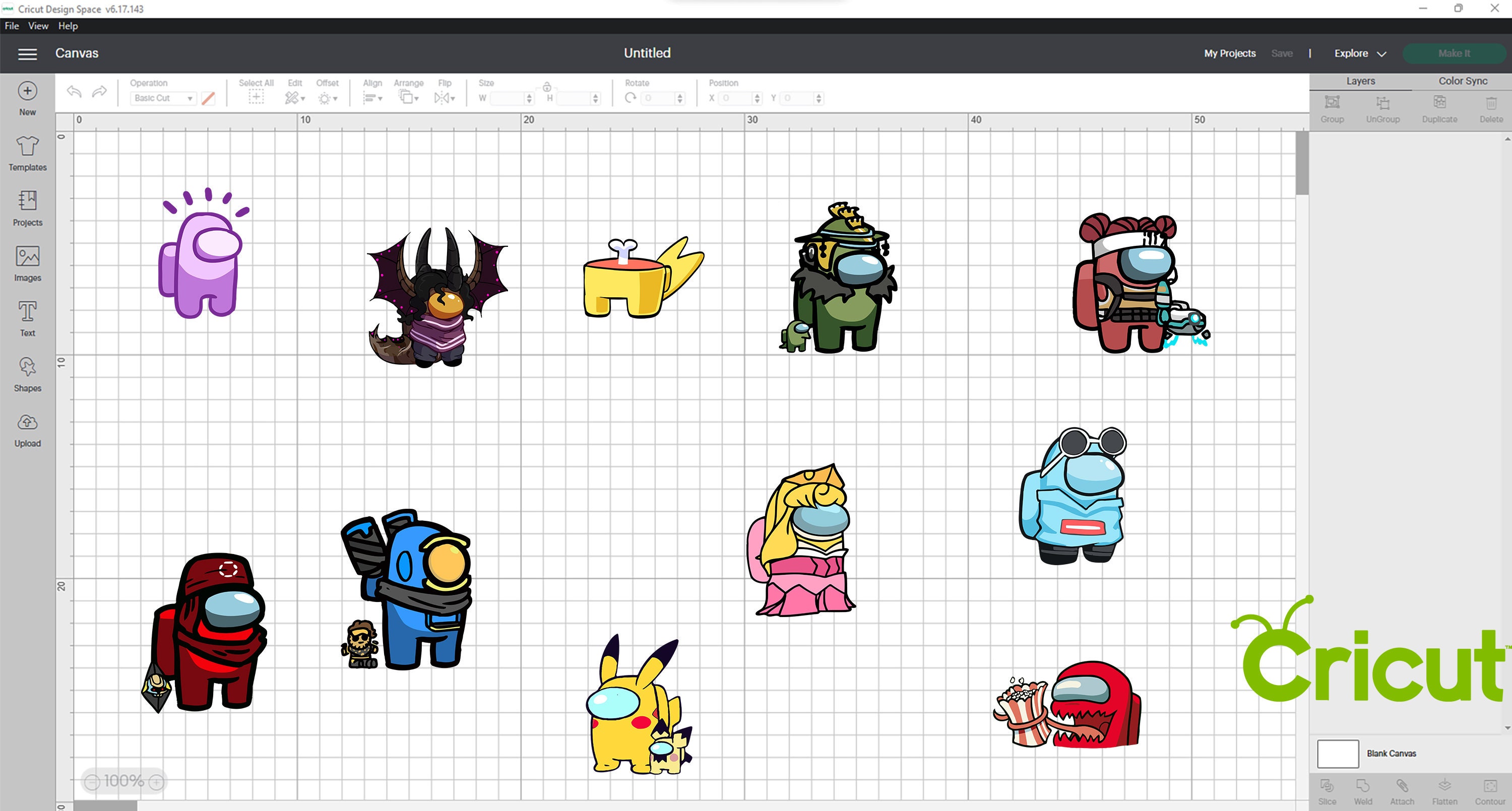Image resolution: width=1512 pixels, height=811 pixels.
Task: Open the Help menu
Action: 68,26
